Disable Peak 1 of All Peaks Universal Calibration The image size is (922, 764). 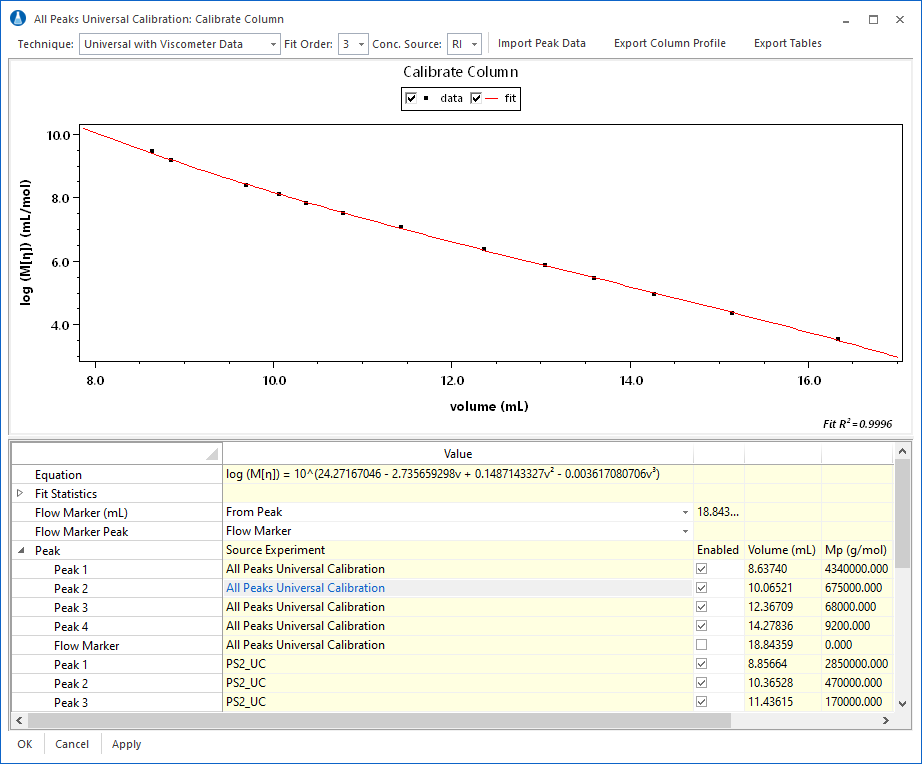coord(701,569)
